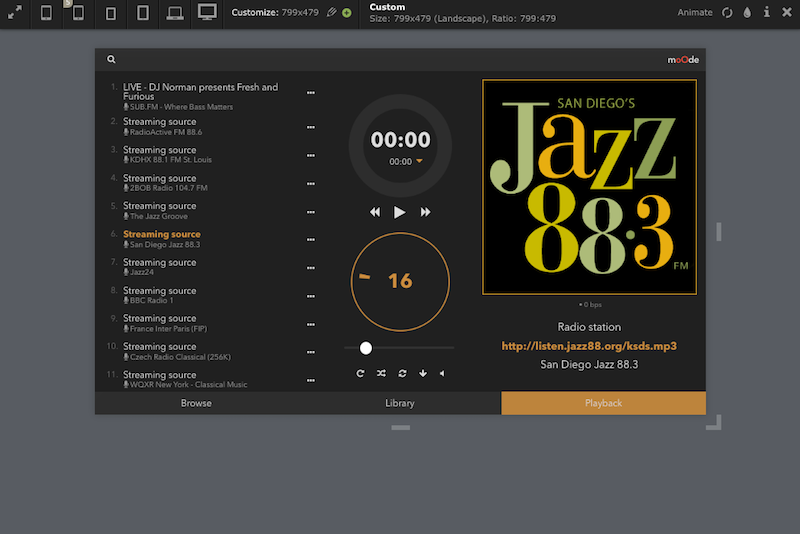Viewport: 800px width, 534px height.
Task: Open the menu for Jazz24
Action: click(x=311, y=268)
